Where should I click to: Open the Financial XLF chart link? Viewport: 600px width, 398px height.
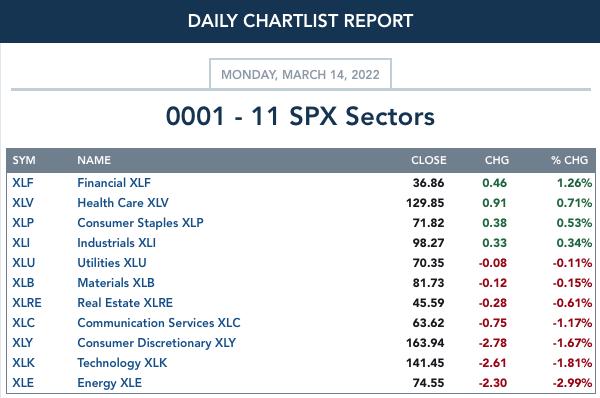pos(114,183)
